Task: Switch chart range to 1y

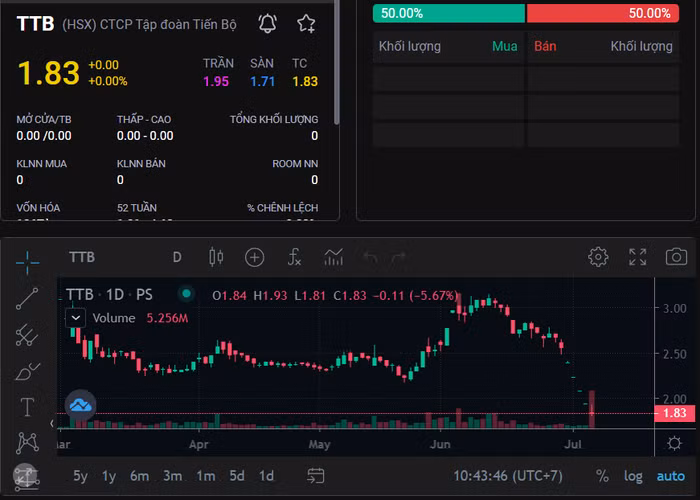Action: point(109,476)
